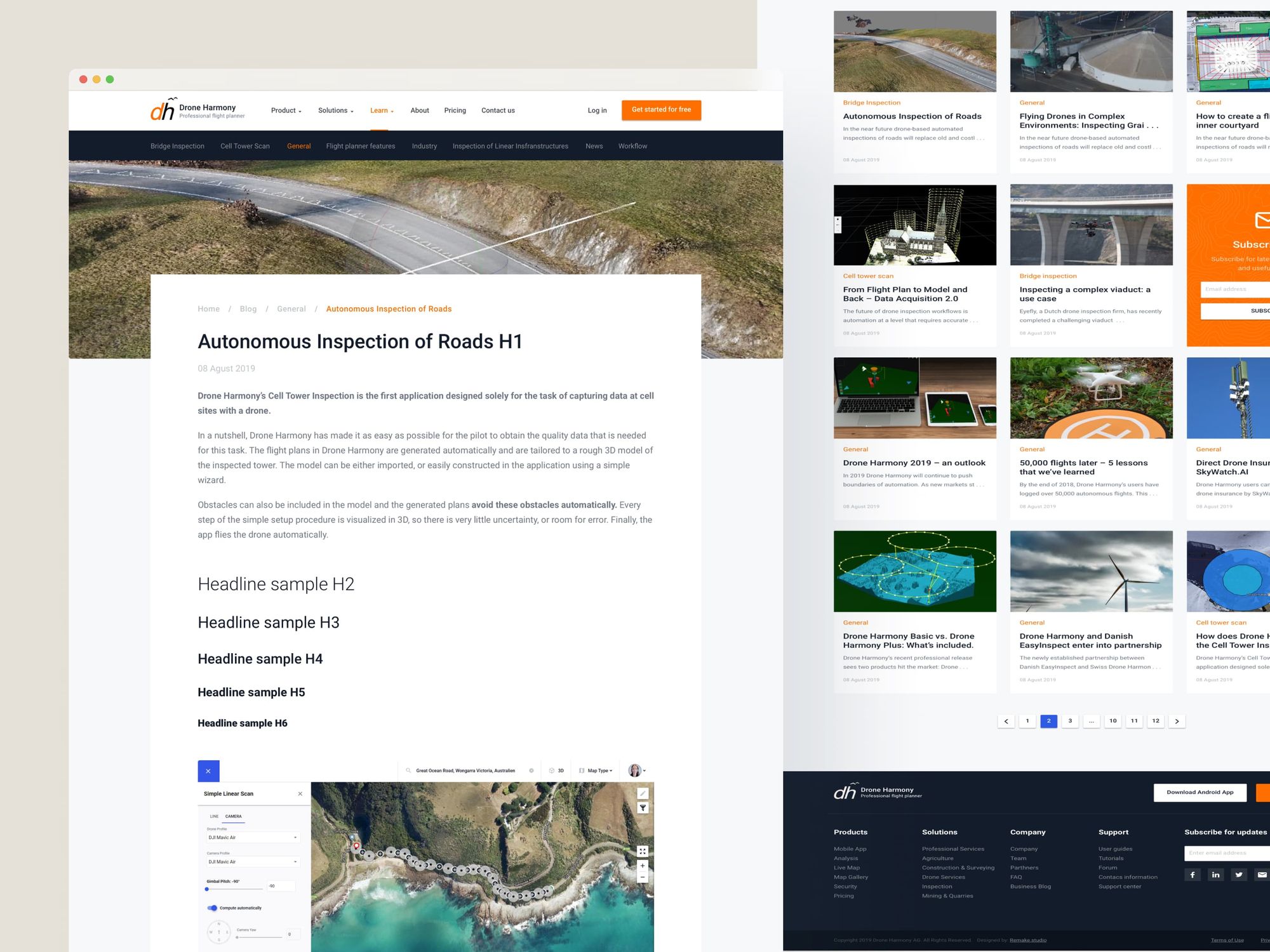This screenshot has width=1270, height=952.
Task: Click the fullscreen map icon
Action: pyautogui.click(x=643, y=851)
